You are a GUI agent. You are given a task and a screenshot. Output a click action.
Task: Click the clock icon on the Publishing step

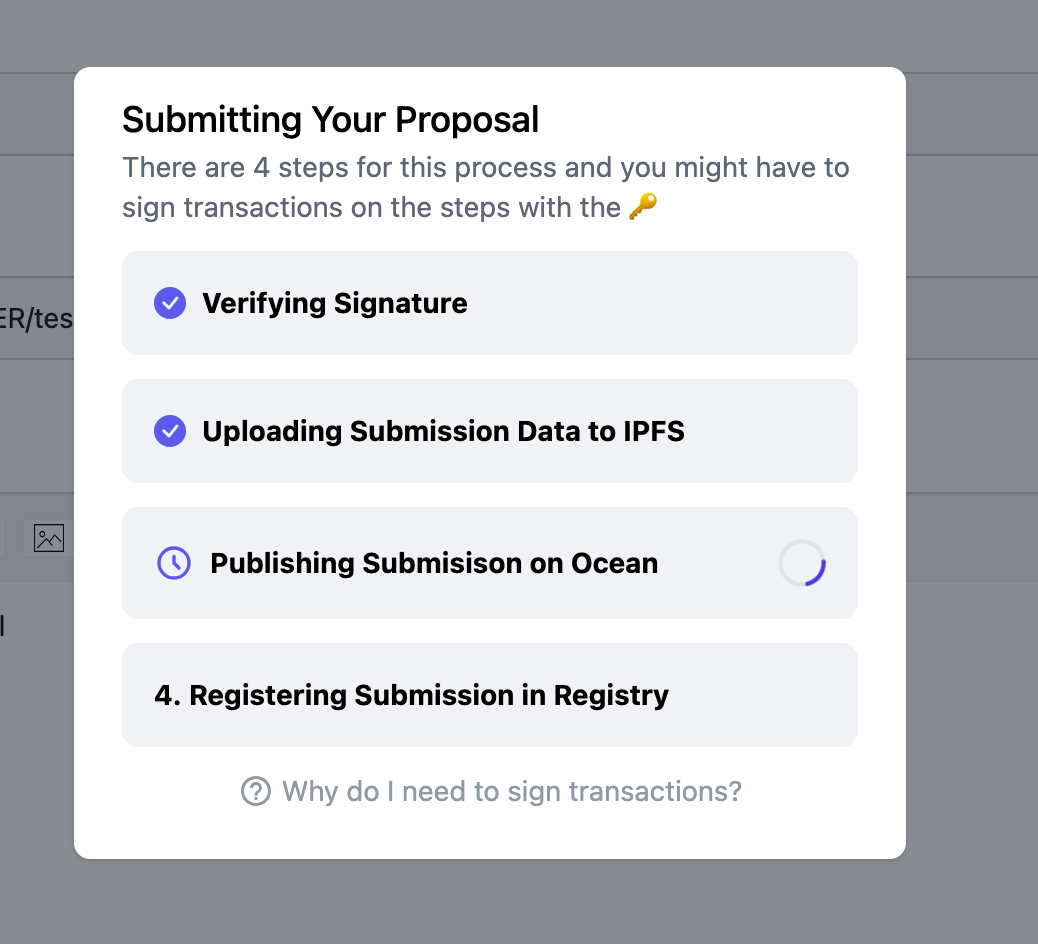174,563
